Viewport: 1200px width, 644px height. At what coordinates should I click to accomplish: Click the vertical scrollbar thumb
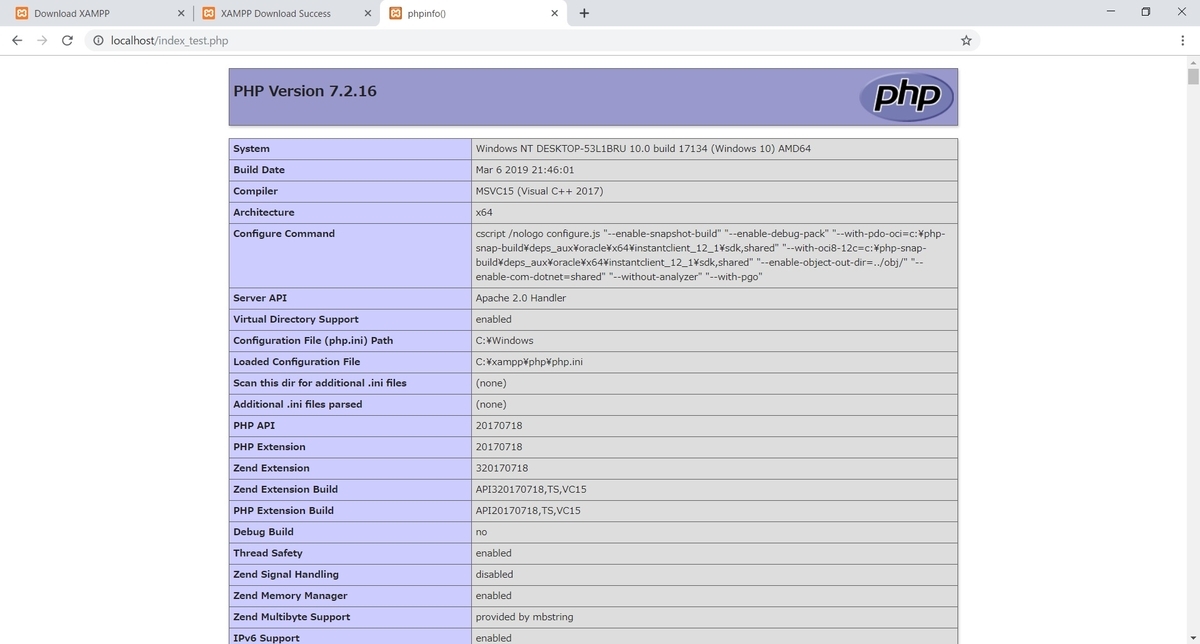pyautogui.click(x=1192, y=77)
